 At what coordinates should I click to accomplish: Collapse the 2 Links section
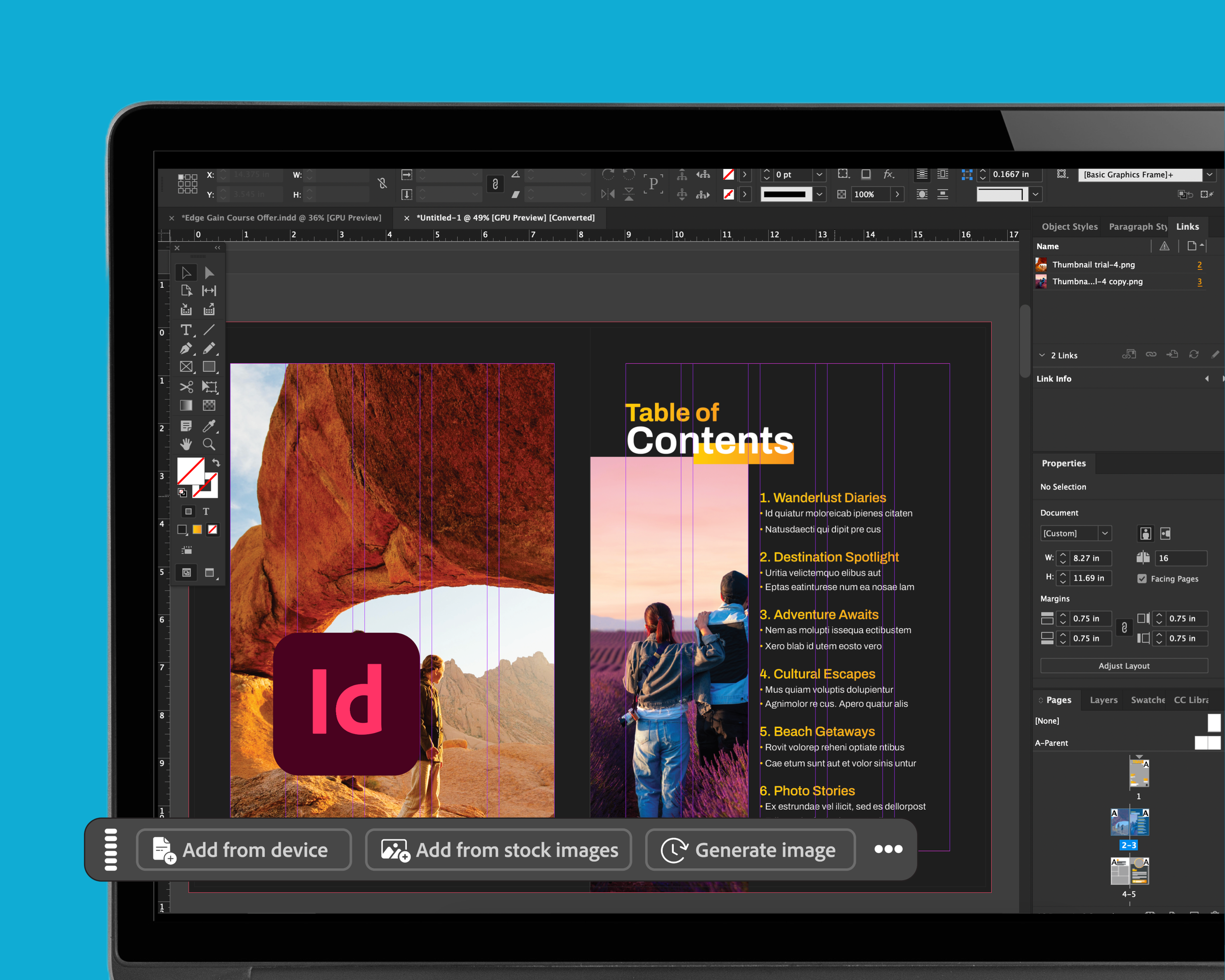click(1042, 355)
